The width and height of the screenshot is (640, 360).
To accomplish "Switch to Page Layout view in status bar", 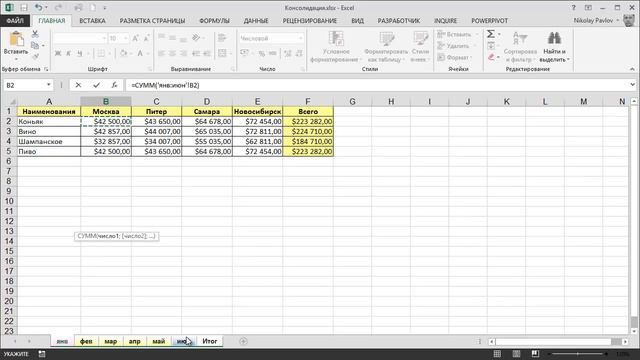I will [516, 353].
